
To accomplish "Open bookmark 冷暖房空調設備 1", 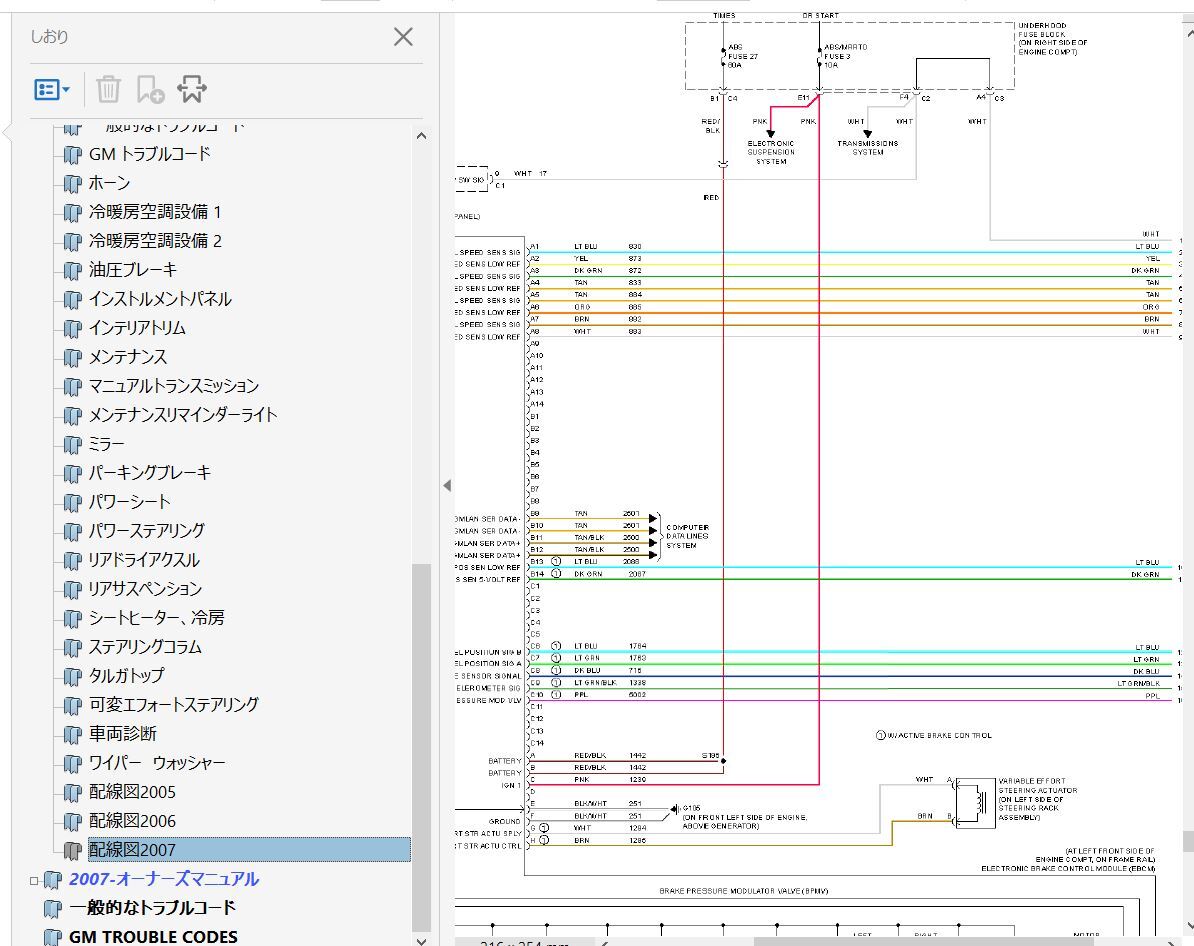I will click(155, 212).
